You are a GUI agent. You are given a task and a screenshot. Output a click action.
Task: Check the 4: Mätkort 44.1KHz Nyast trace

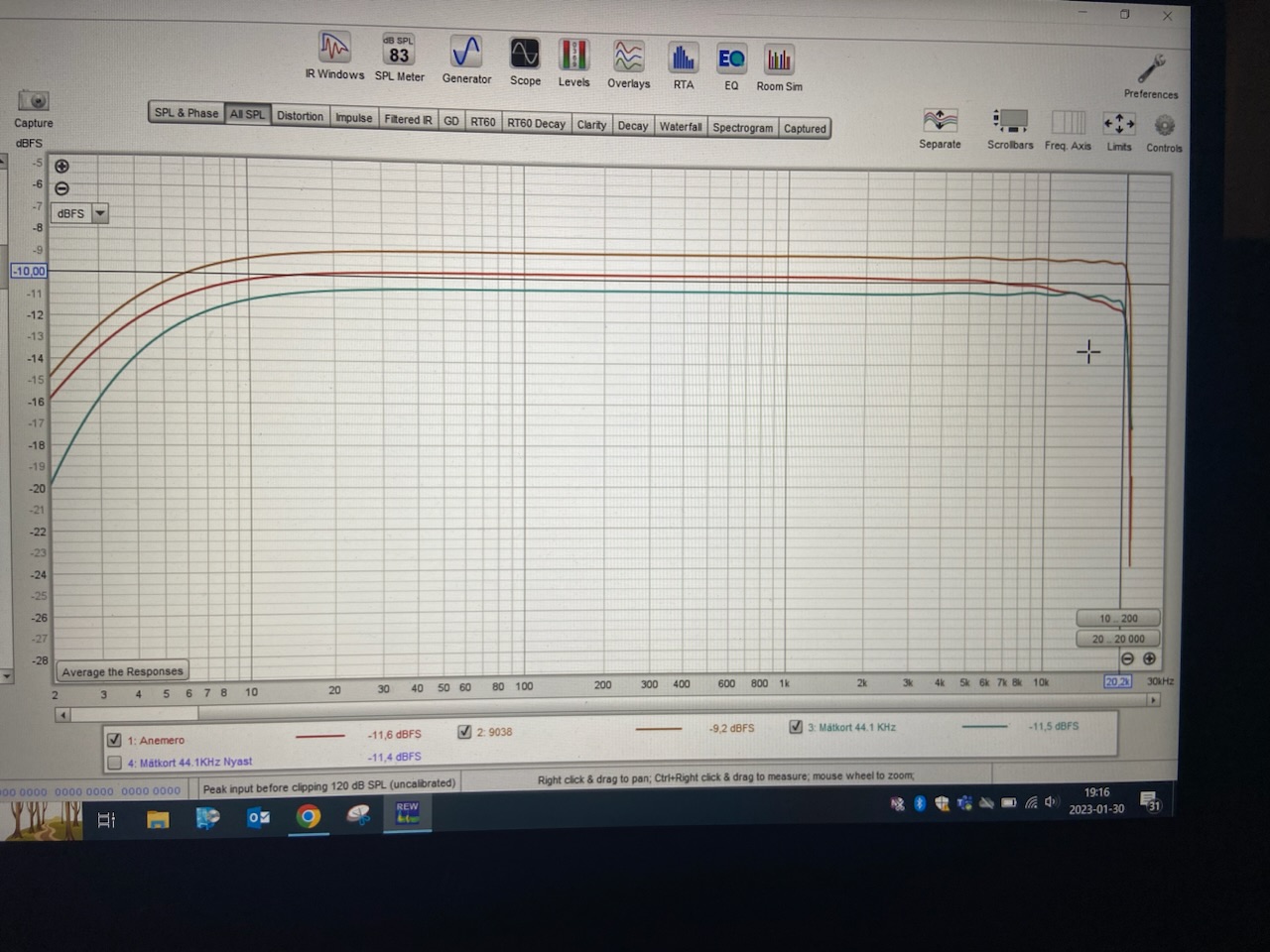(114, 763)
